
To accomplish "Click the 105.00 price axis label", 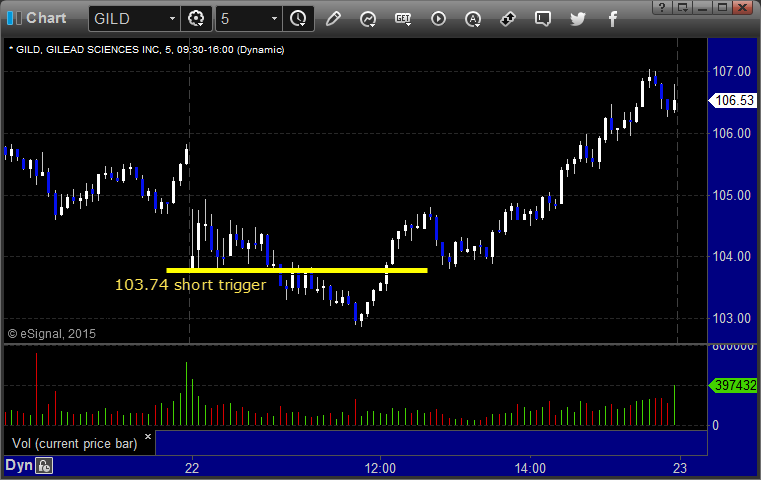I will click(x=731, y=195).
